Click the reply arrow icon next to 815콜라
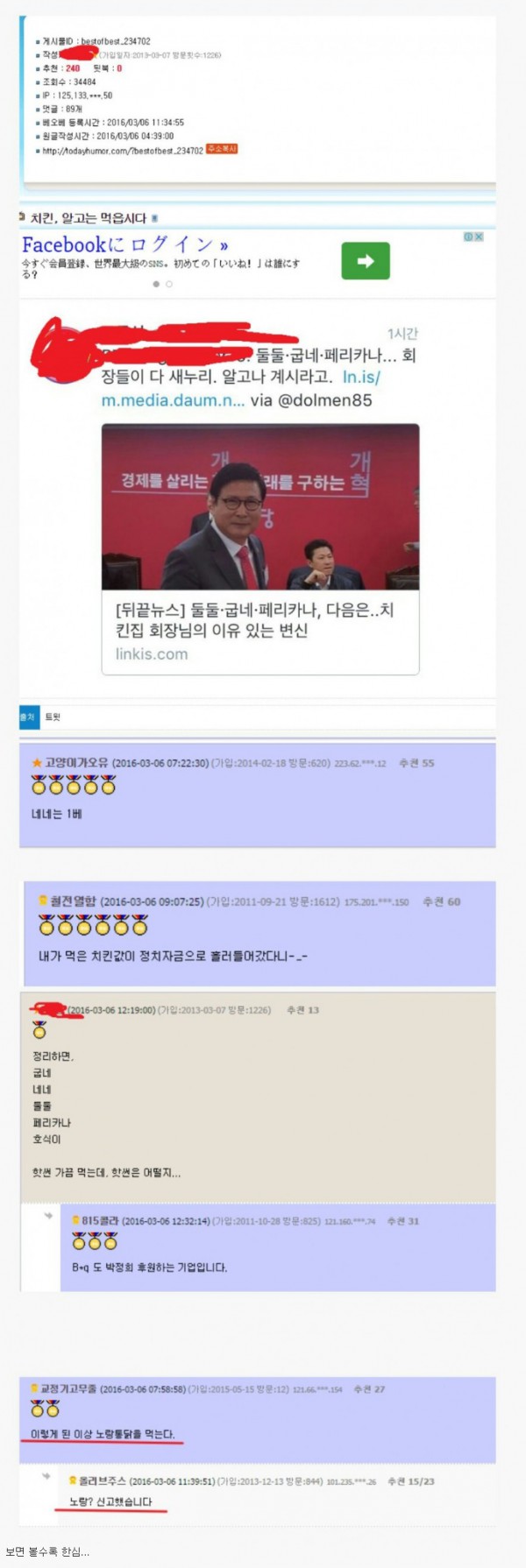526x1568 pixels. coord(46,1216)
